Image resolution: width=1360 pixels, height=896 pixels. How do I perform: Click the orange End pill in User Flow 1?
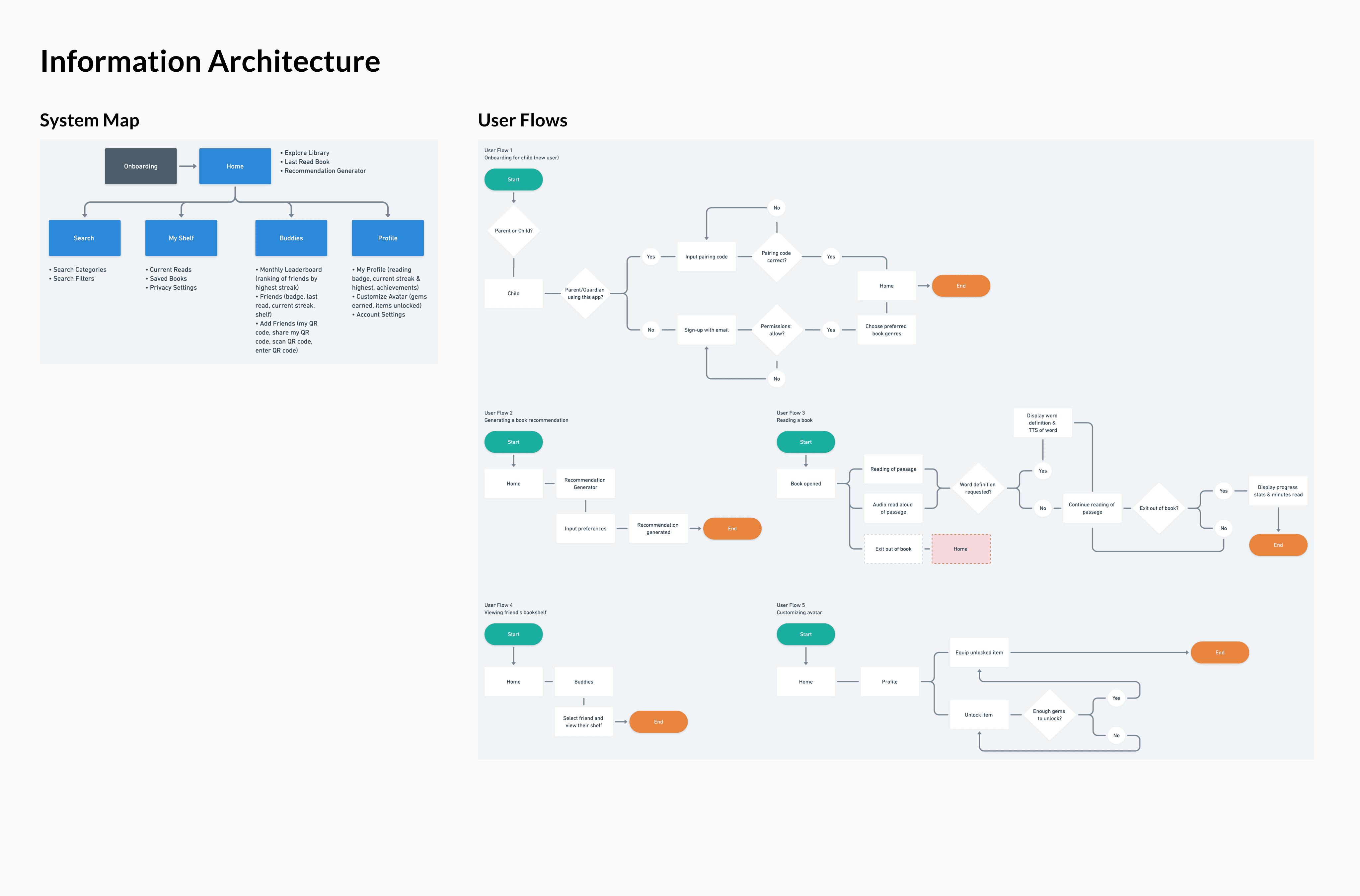960,286
